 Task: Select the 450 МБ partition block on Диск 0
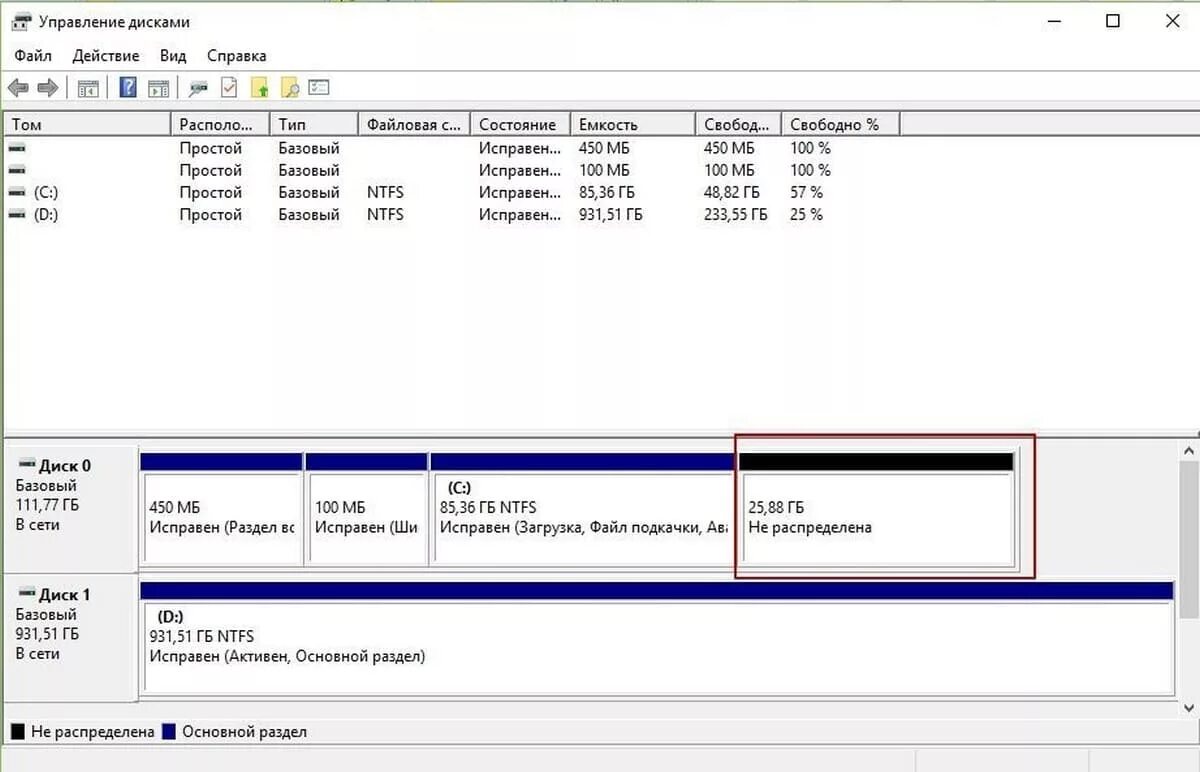(222, 510)
